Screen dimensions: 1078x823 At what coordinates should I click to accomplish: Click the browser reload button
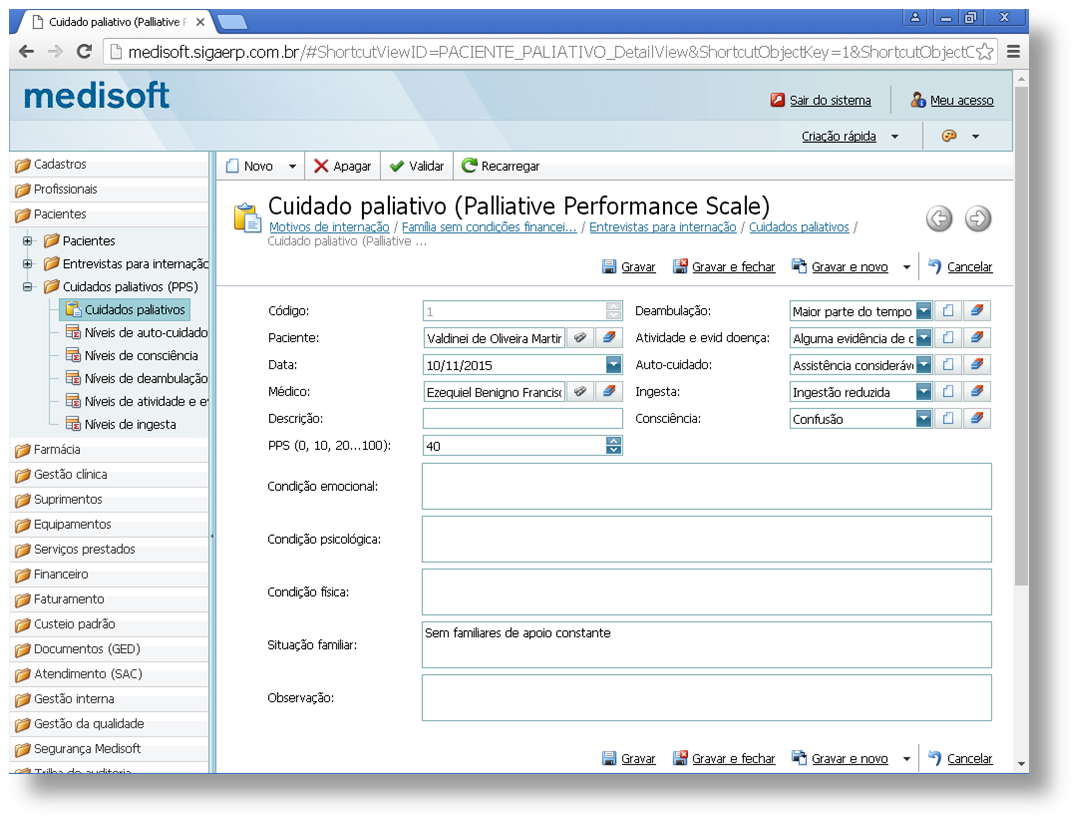(x=84, y=52)
